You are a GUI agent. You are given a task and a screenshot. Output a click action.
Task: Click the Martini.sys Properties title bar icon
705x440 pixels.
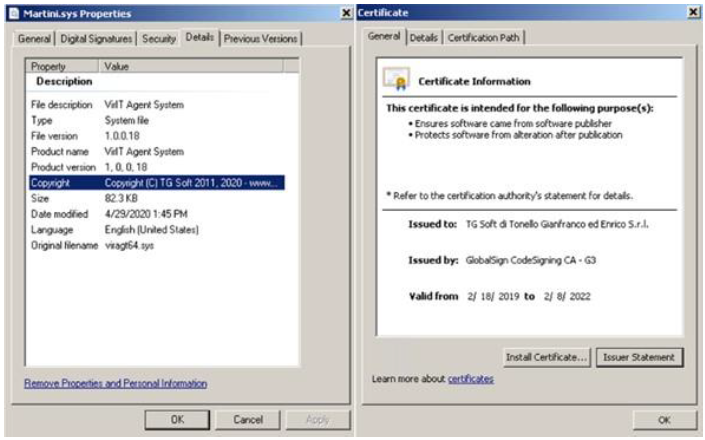point(13,13)
